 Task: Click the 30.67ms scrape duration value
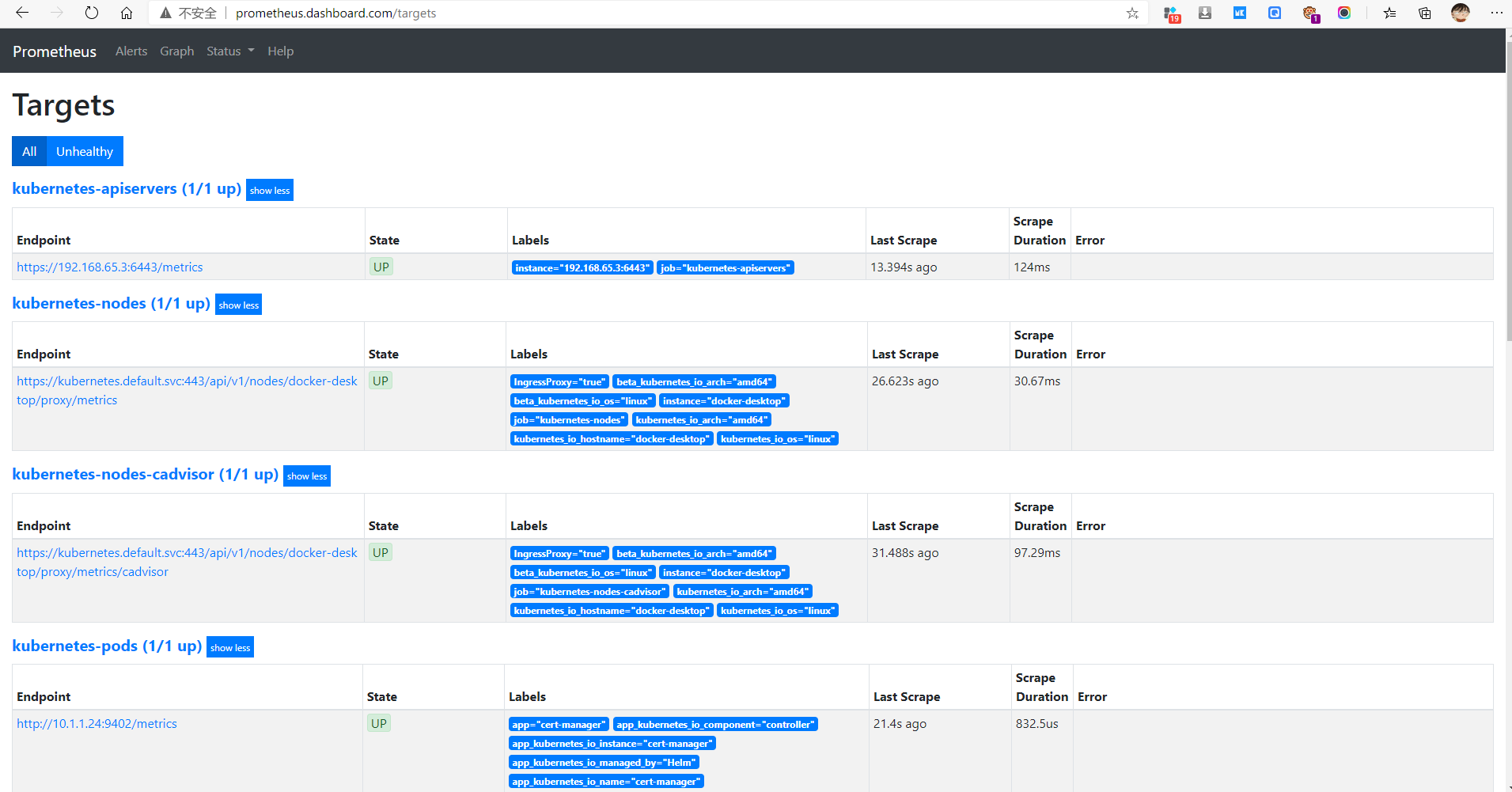1037,381
